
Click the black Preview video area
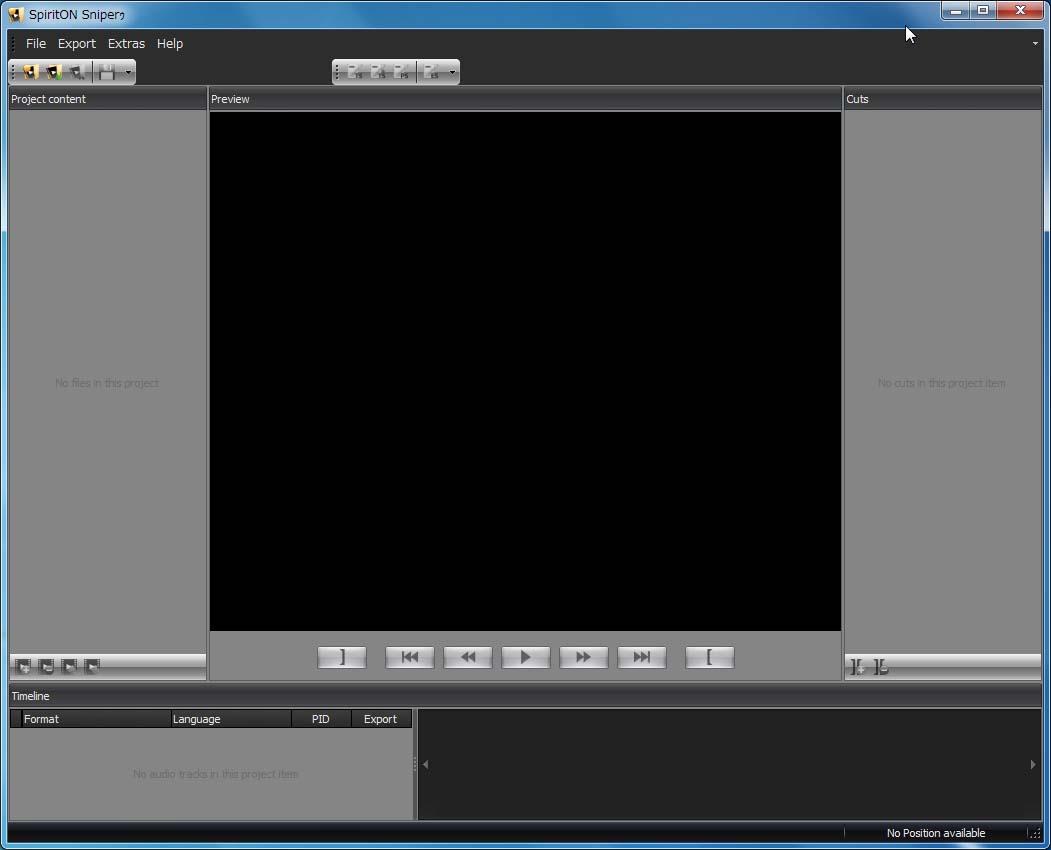526,371
